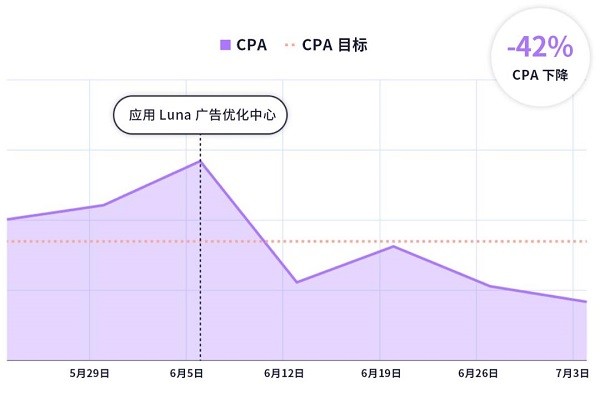Click the CPA peak point at the dashed line

pyautogui.click(x=200, y=161)
